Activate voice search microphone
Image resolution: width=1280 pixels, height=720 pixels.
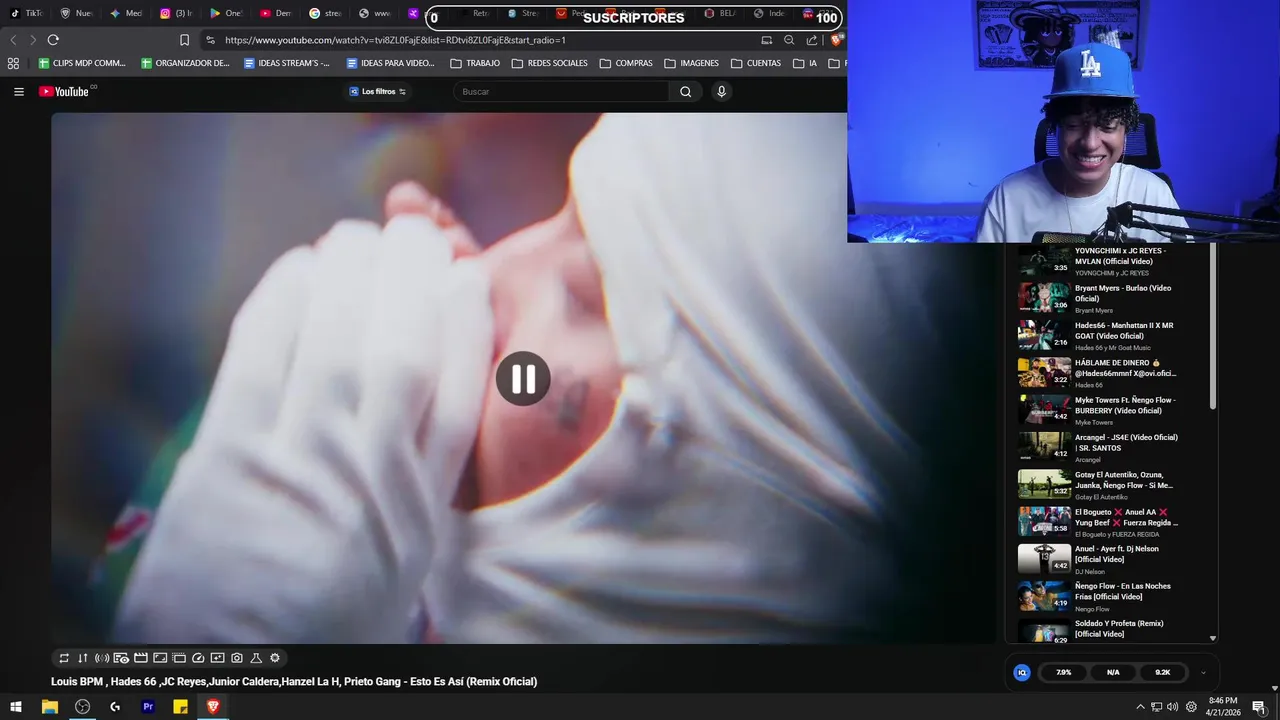pyautogui.click(x=721, y=92)
